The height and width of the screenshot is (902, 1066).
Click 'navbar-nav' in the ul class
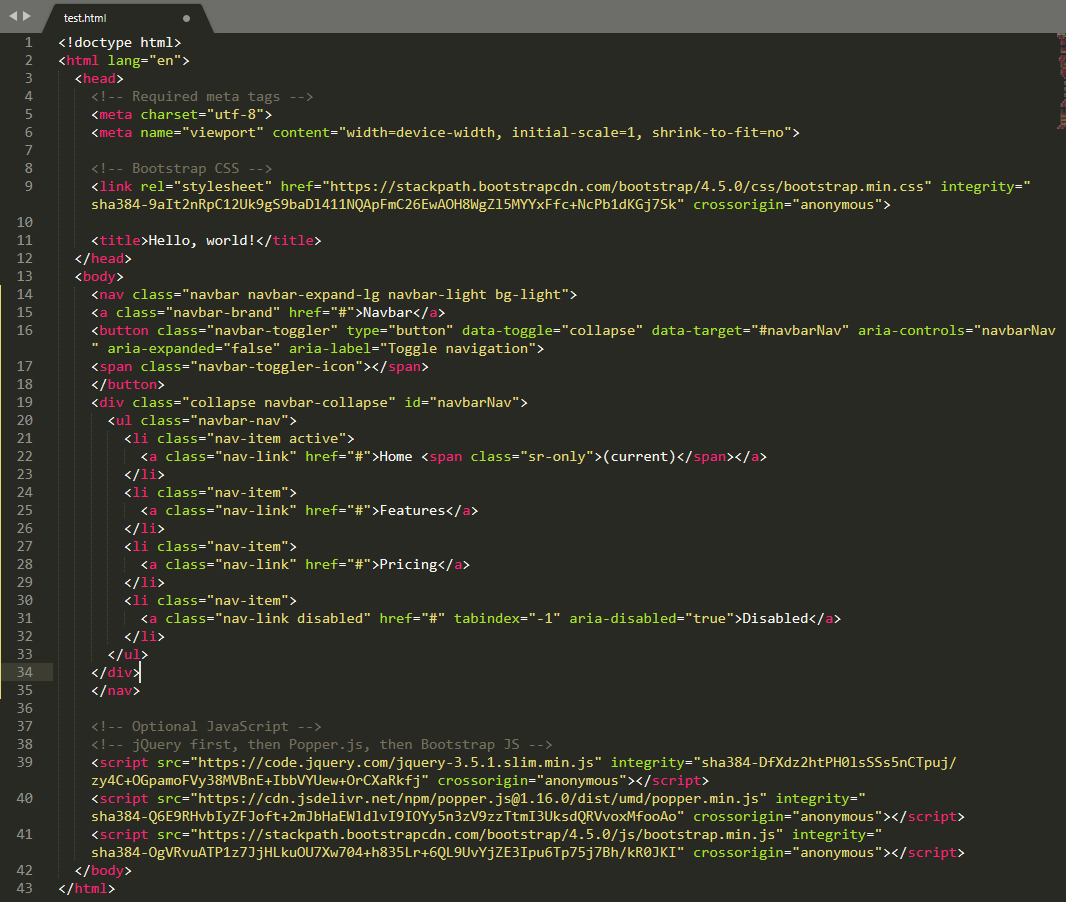[x=239, y=421]
